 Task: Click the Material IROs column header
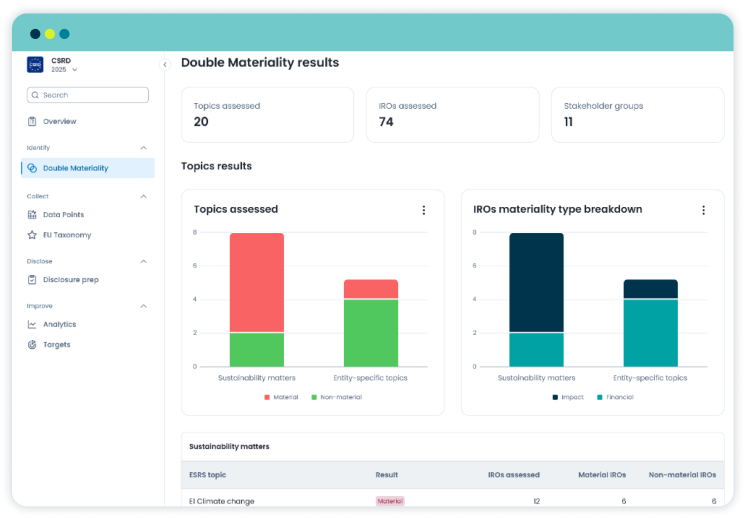pos(602,475)
